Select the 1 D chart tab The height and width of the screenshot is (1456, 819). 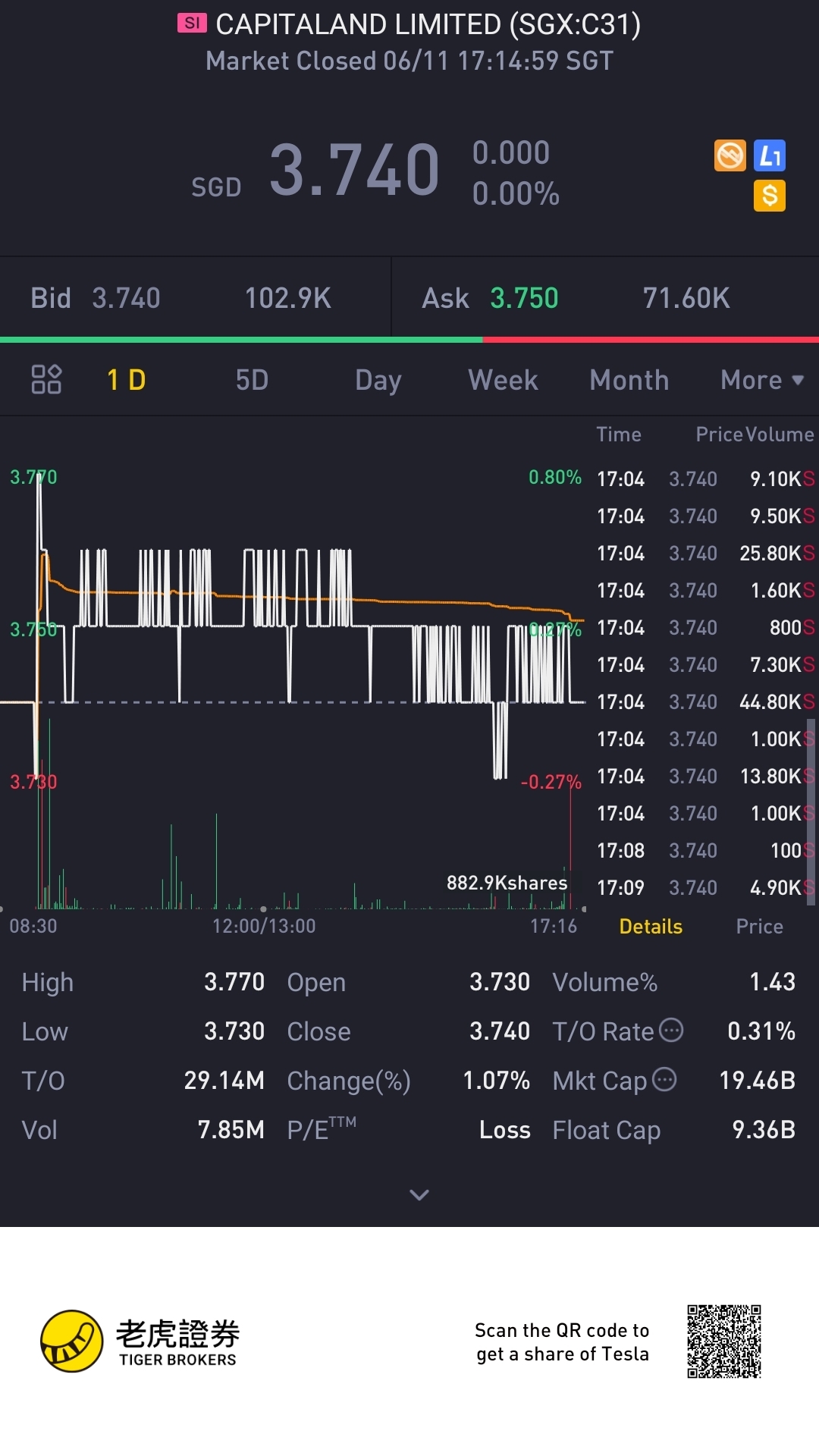click(x=126, y=380)
